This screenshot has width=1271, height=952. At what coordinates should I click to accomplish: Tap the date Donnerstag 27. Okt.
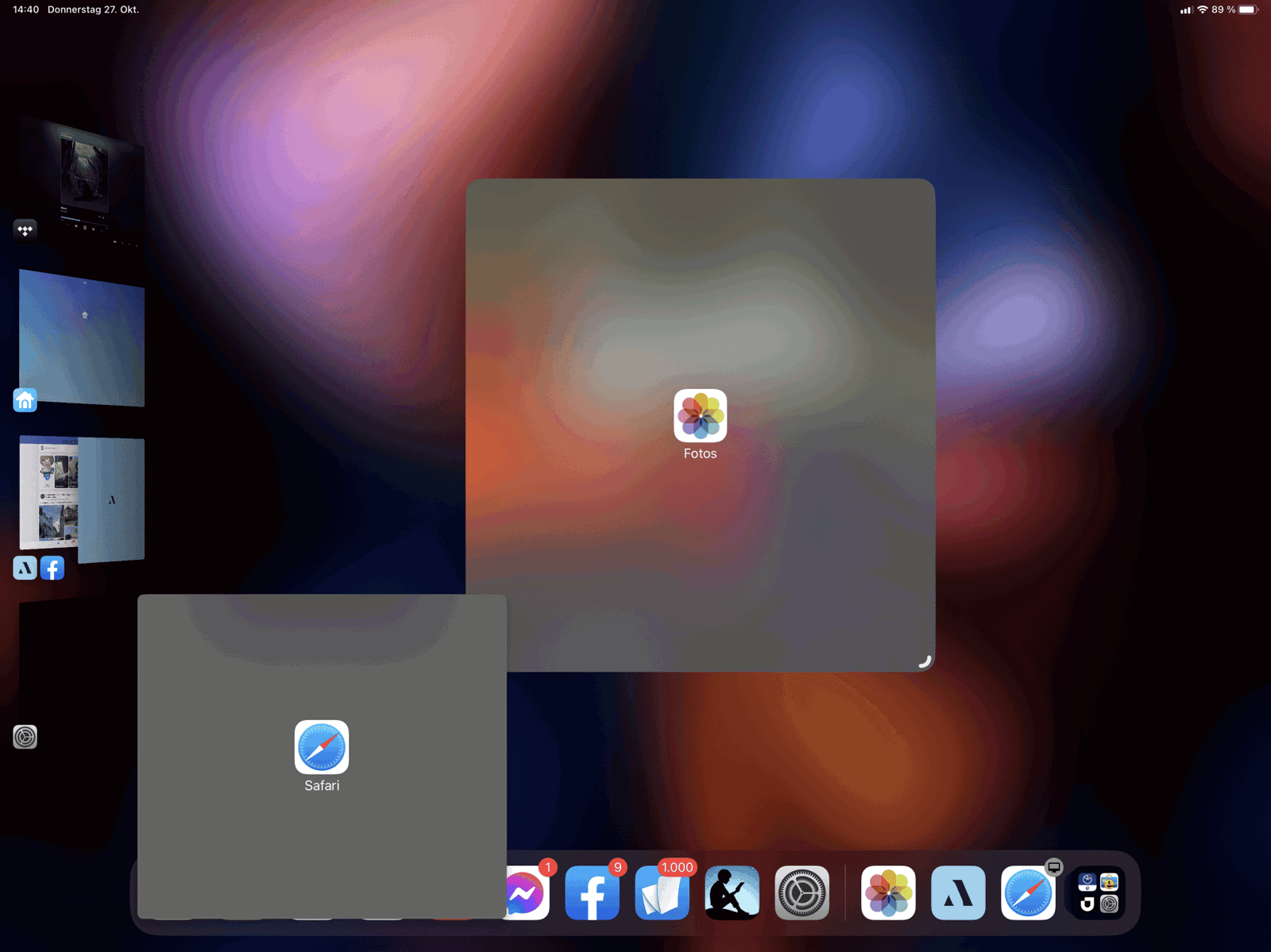pos(93,10)
